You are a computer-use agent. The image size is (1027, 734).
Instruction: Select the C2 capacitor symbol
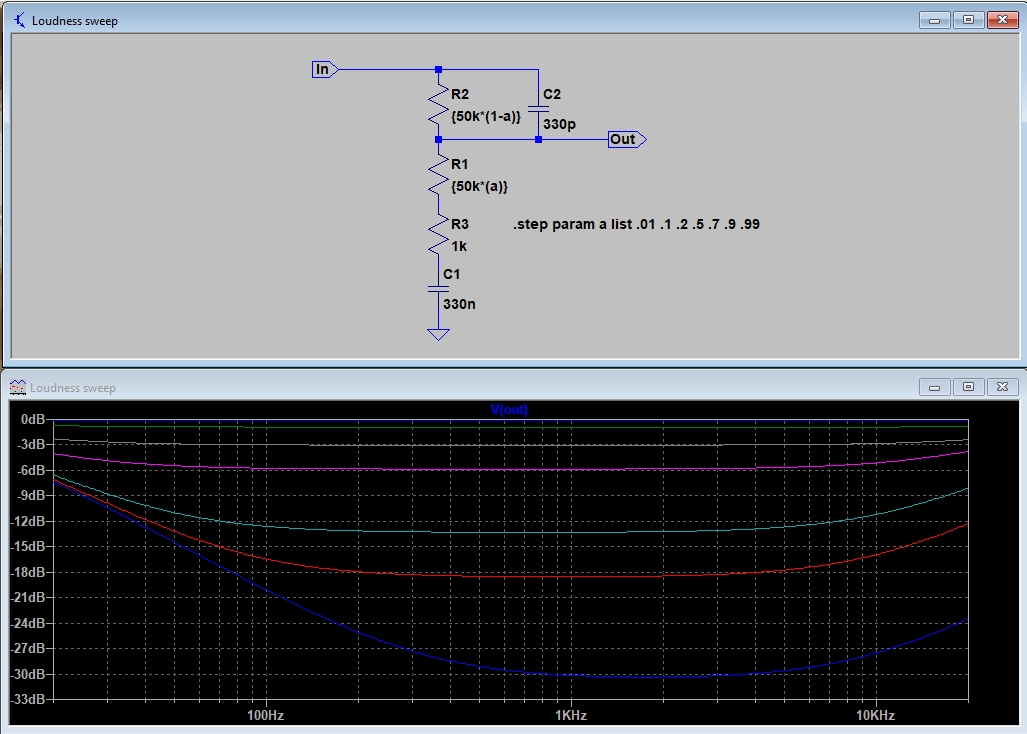pos(538,110)
